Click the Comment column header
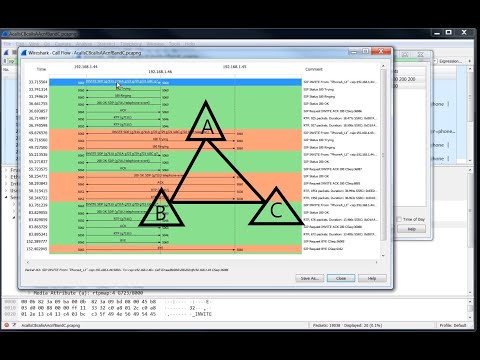 [x=314, y=69]
